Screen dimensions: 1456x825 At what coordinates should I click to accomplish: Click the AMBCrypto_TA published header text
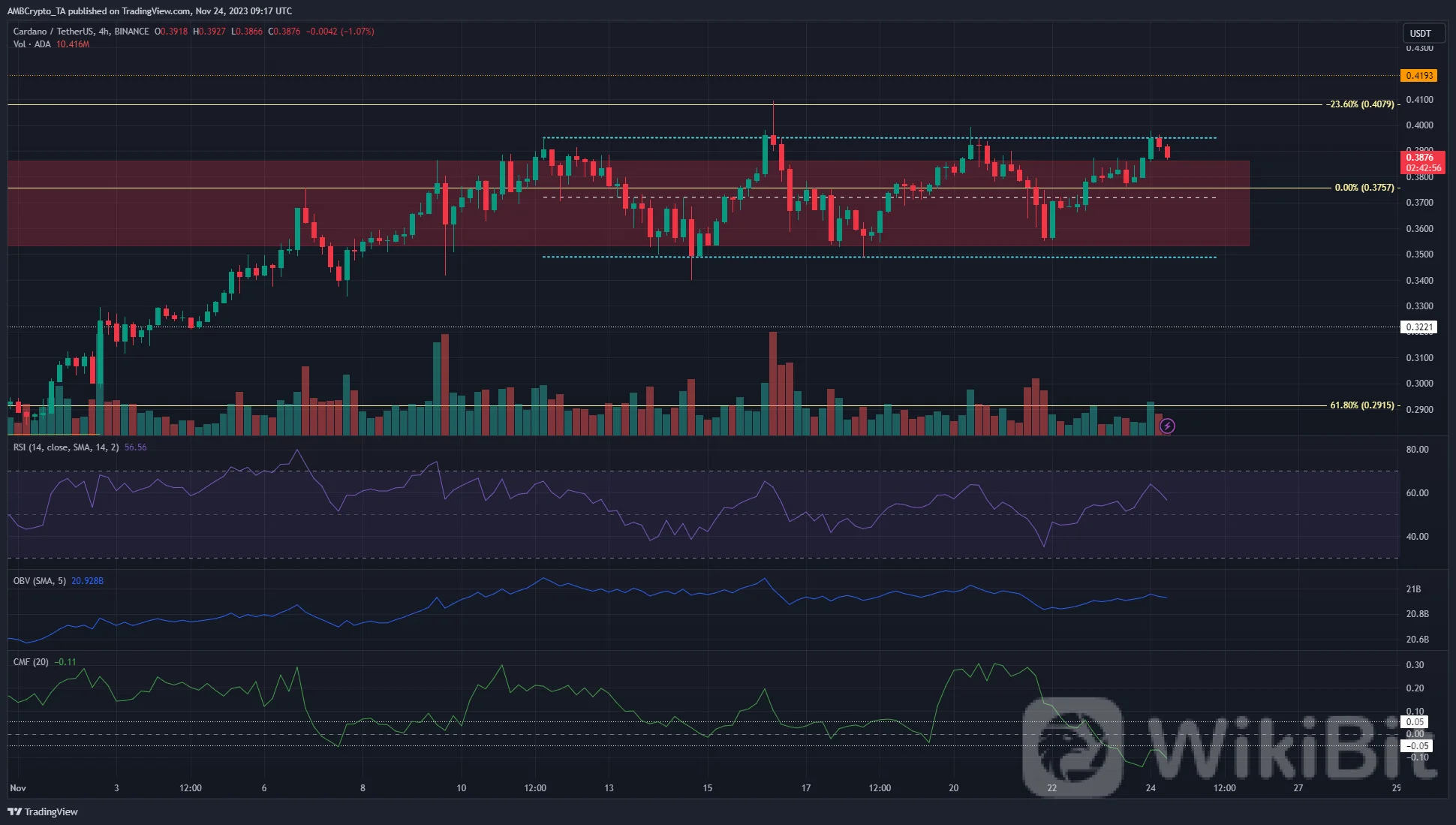[149, 11]
